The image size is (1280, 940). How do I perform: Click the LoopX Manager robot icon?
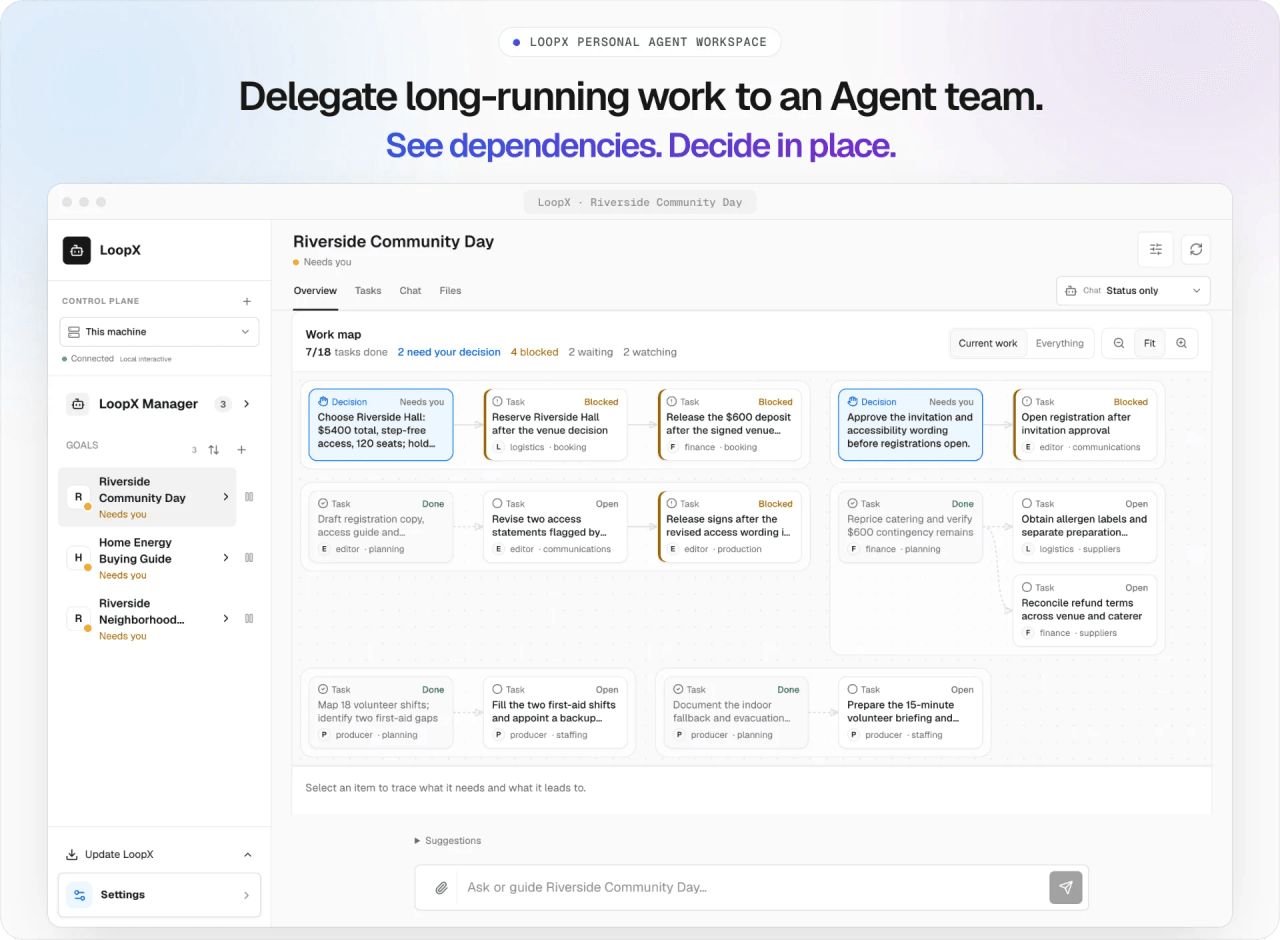click(78, 404)
